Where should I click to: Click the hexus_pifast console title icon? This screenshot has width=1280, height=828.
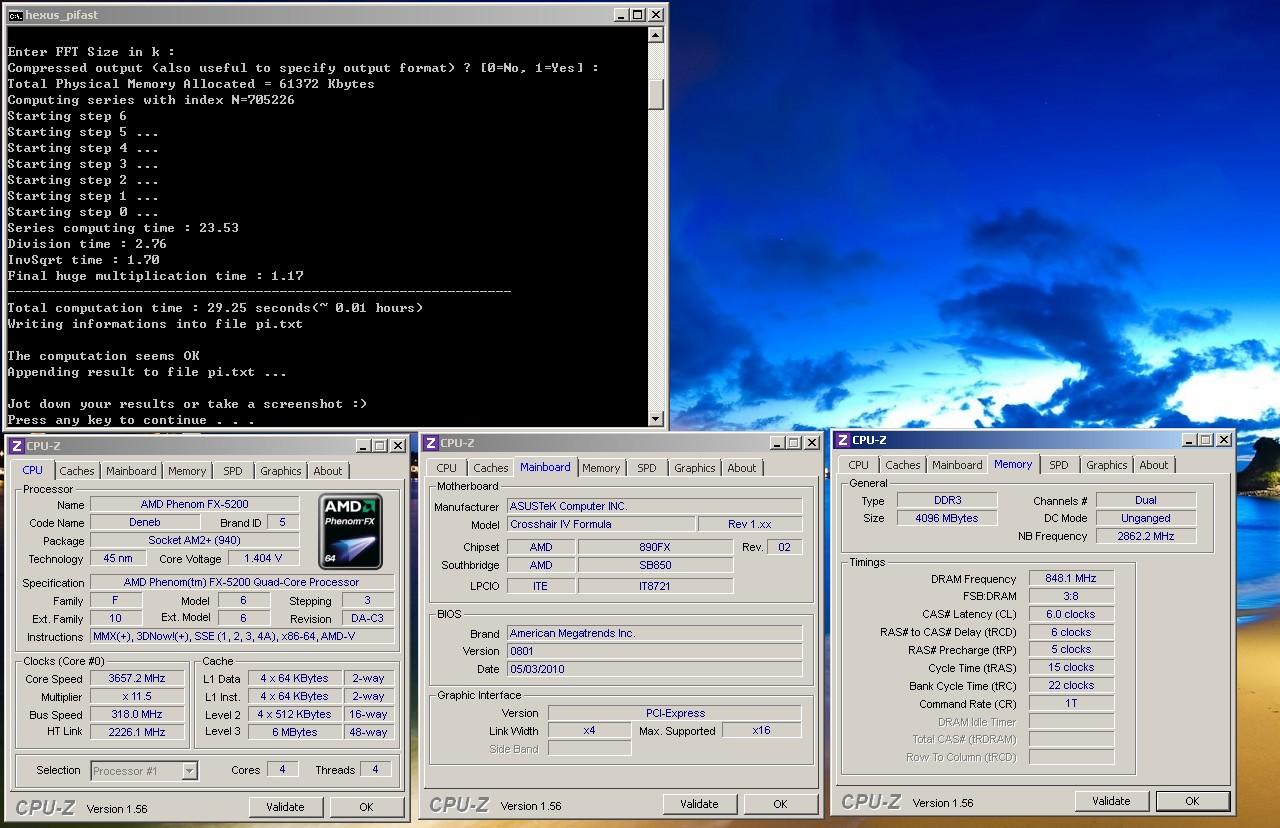[x=15, y=15]
